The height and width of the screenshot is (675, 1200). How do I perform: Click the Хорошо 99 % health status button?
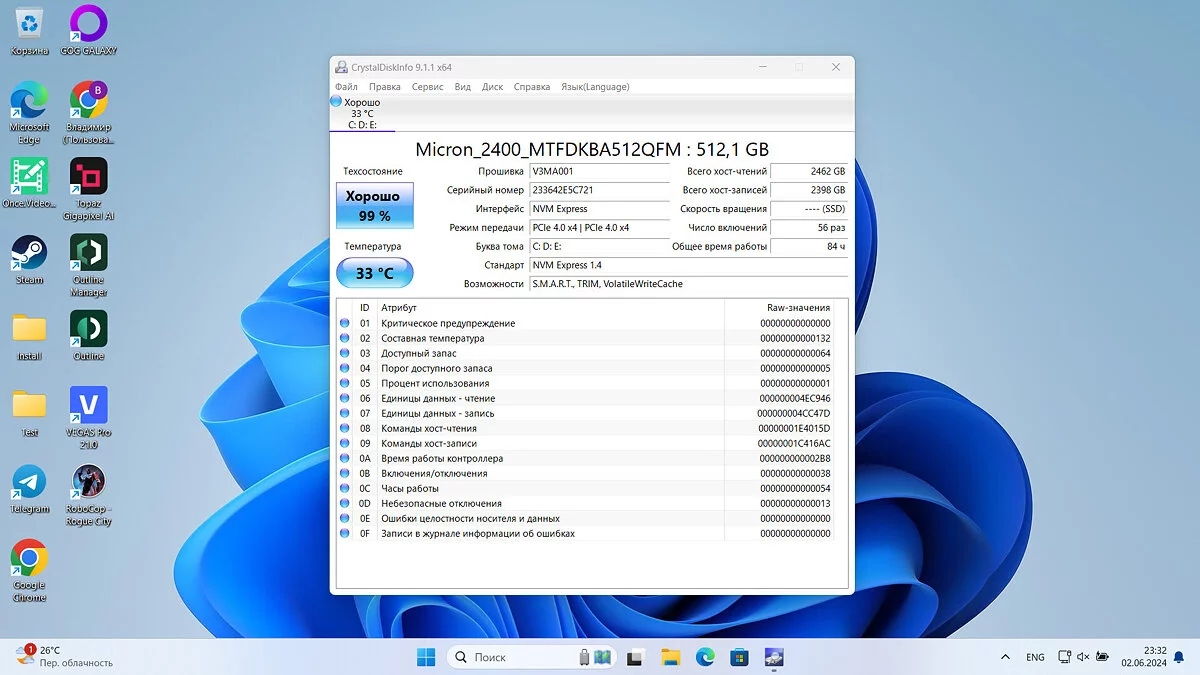pyautogui.click(x=374, y=206)
